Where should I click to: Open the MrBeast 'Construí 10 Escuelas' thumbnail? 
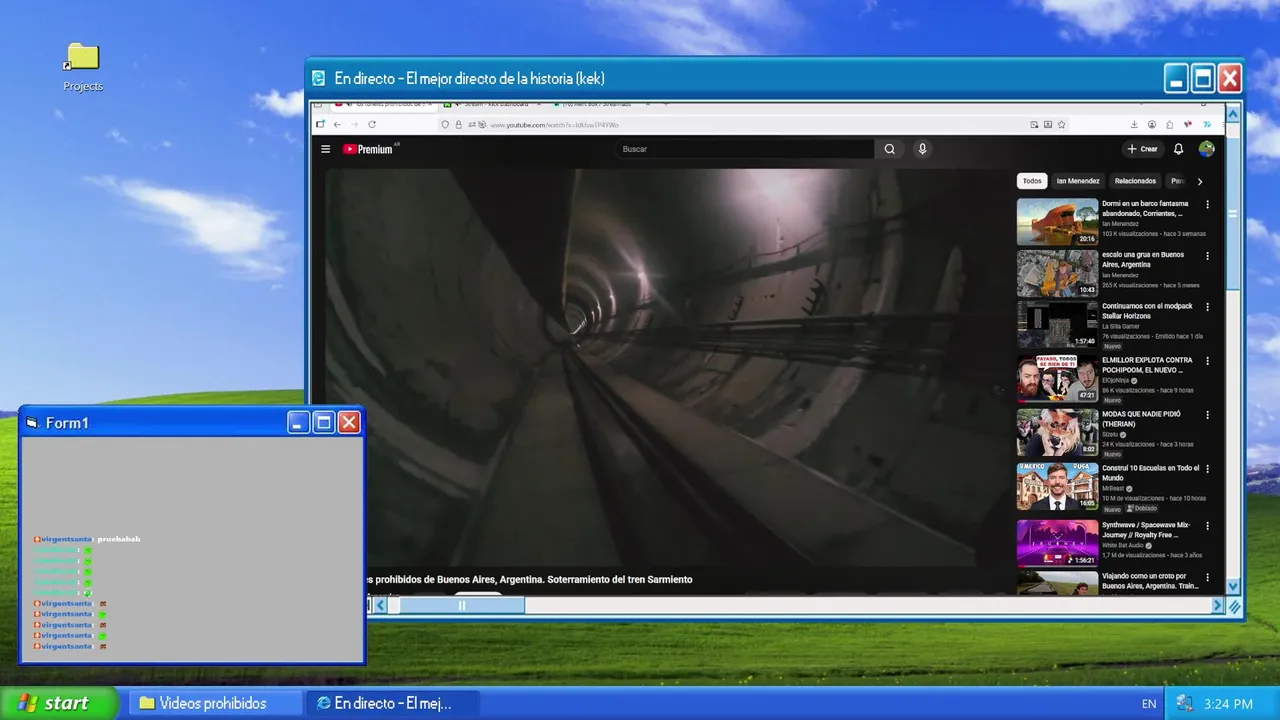point(1057,487)
